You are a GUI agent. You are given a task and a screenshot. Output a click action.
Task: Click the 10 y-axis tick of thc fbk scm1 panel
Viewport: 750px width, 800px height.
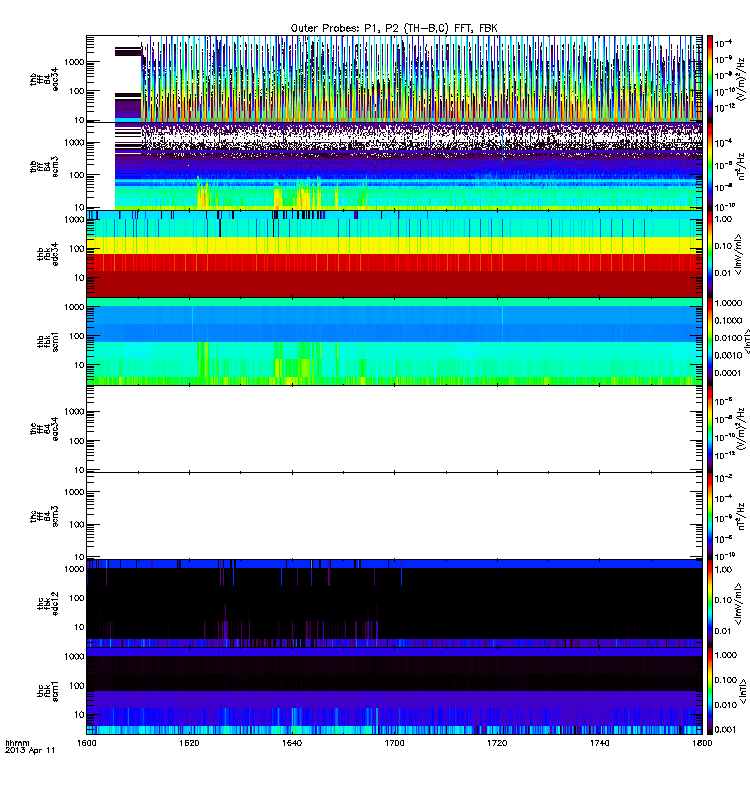click(x=79, y=714)
